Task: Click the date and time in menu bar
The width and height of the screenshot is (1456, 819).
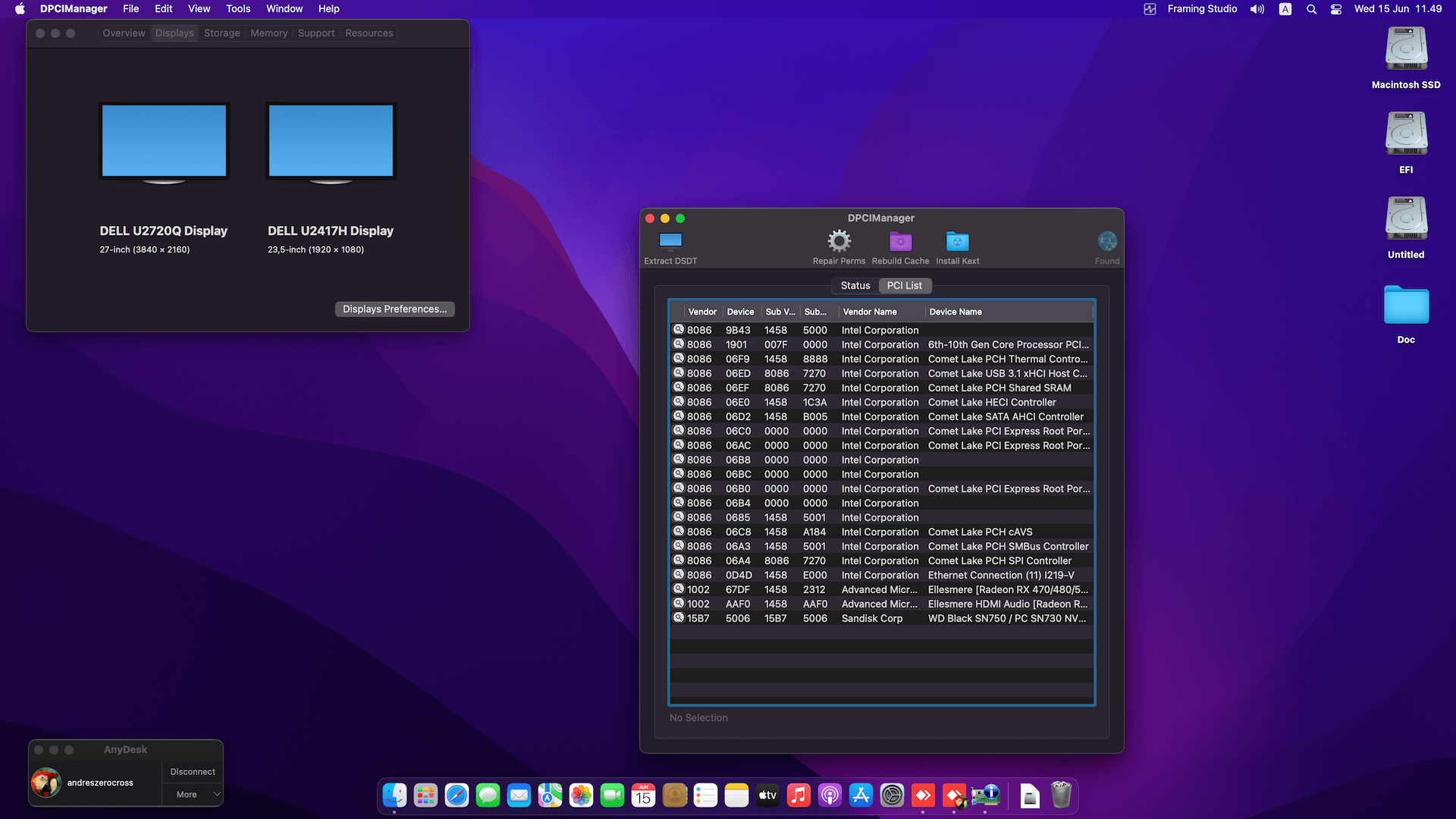Action: (1398, 9)
